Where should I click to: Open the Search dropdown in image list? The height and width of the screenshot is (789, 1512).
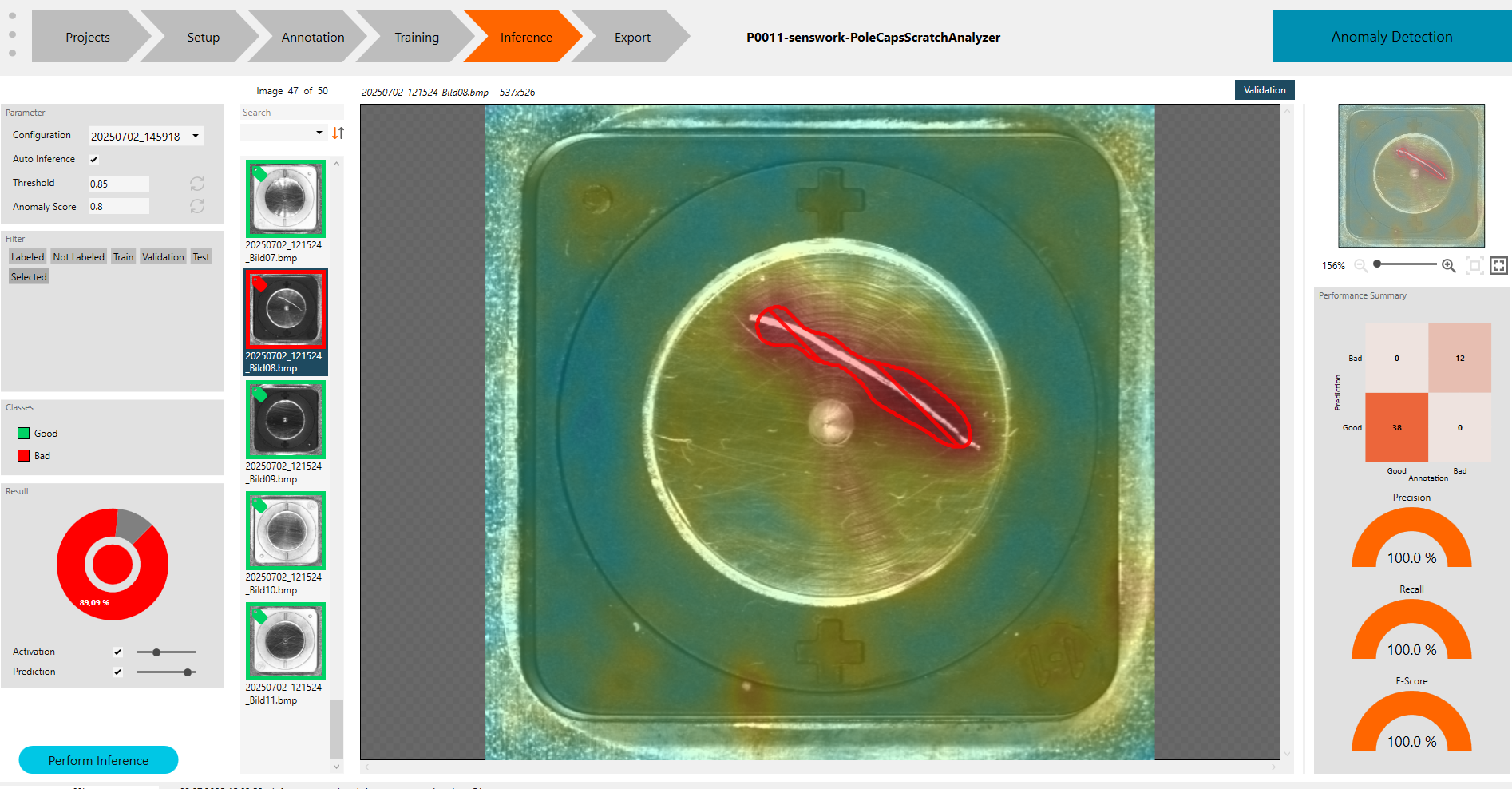[283, 133]
